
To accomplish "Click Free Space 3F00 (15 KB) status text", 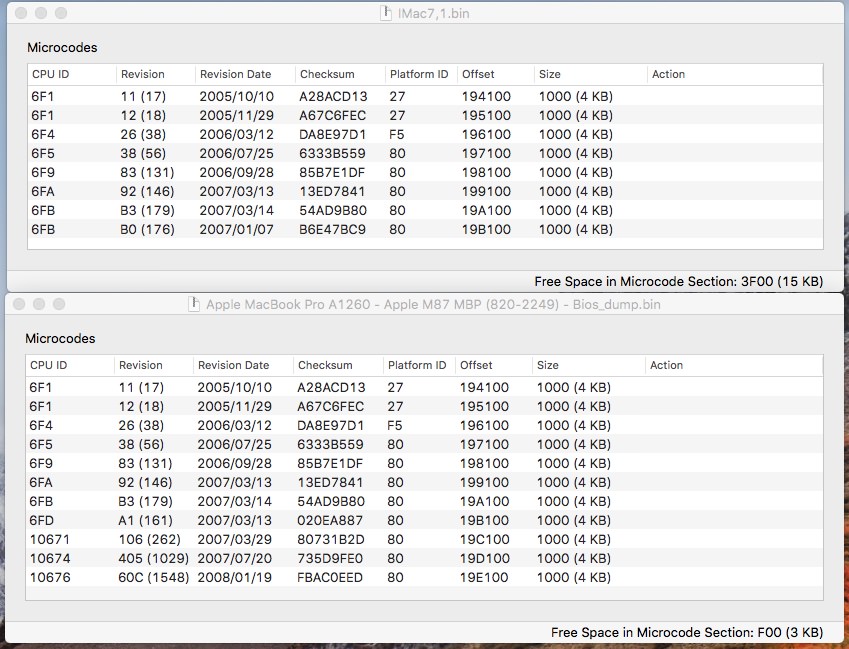I will click(x=678, y=281).
